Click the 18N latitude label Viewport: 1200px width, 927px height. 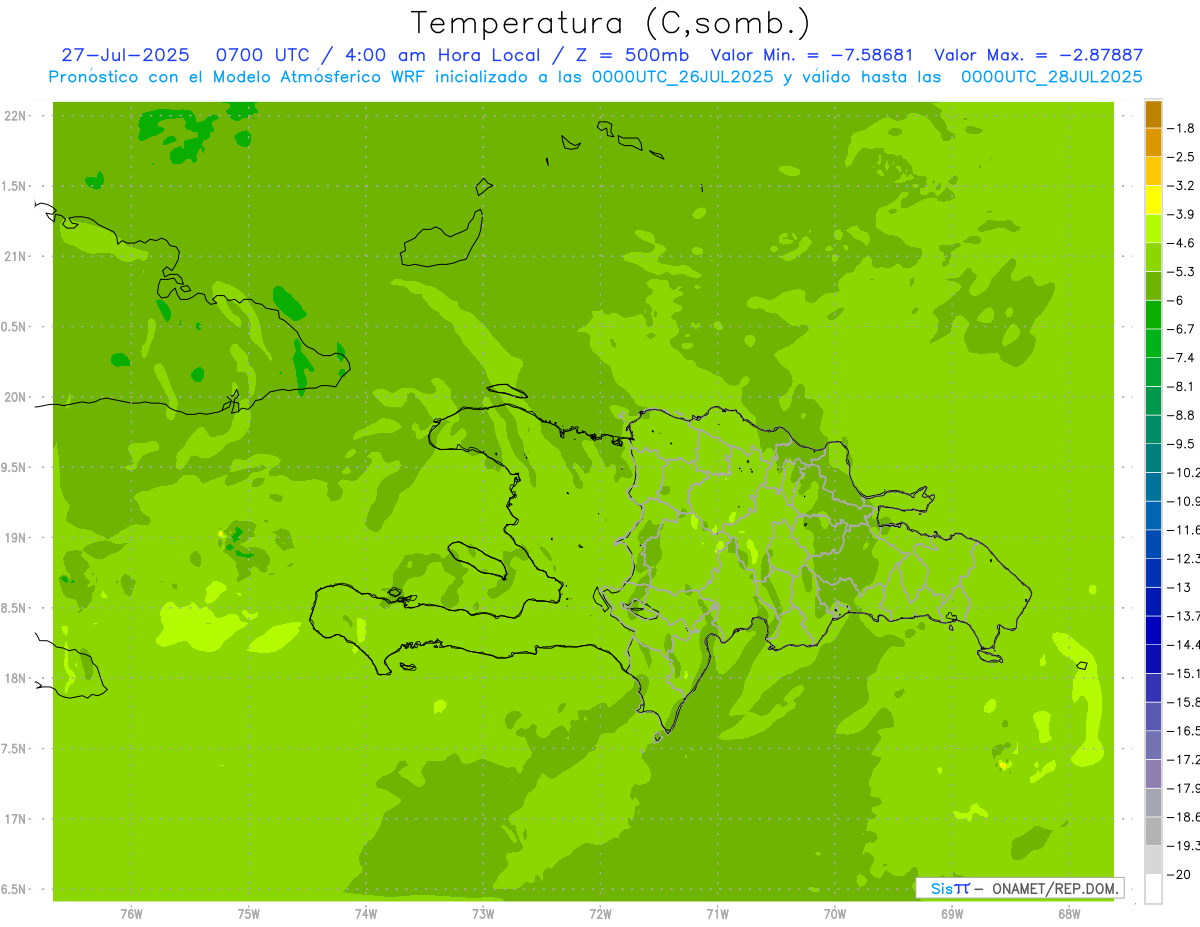(x=17, y=678)
